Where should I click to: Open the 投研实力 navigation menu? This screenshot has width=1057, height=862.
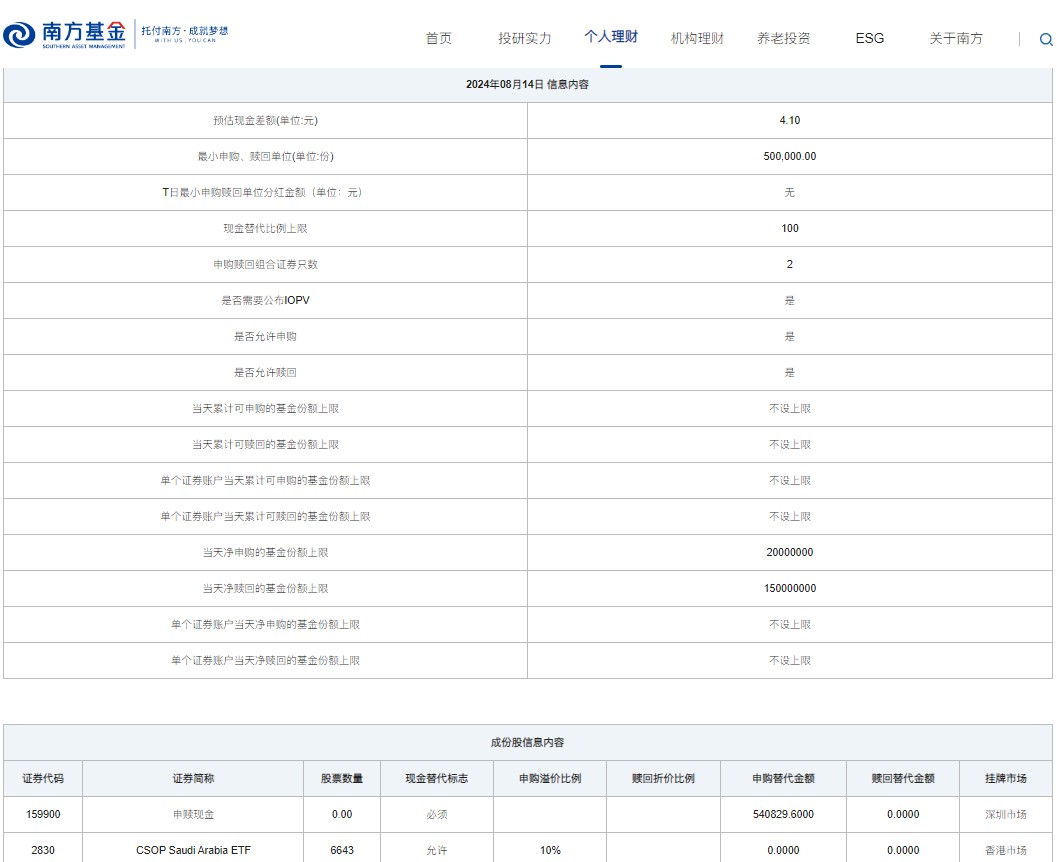524,38
